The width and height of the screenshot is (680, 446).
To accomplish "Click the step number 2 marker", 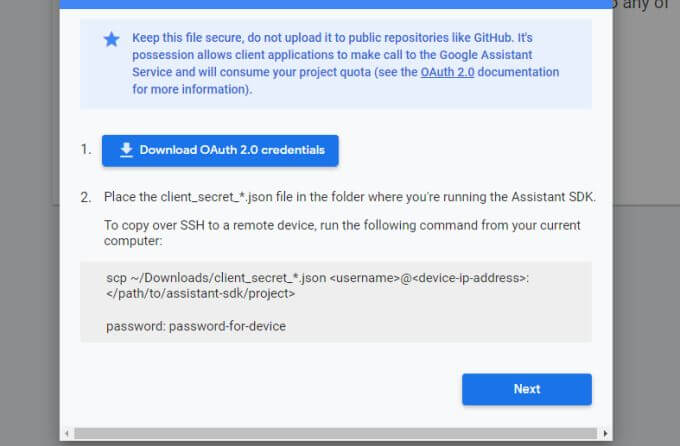I will [86, 197].
